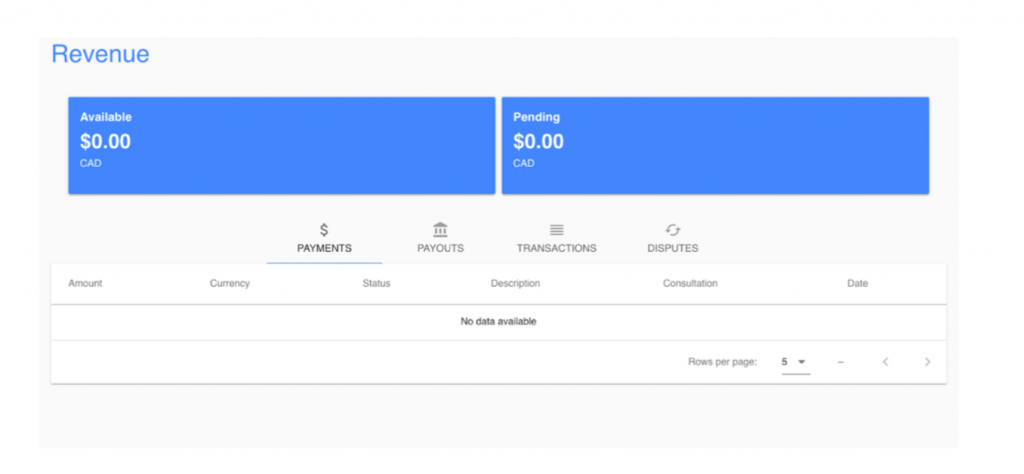Click the Pending balance card
This screenshot has width=1024, height=474.
pyautogui.click(x=715, y=146)
